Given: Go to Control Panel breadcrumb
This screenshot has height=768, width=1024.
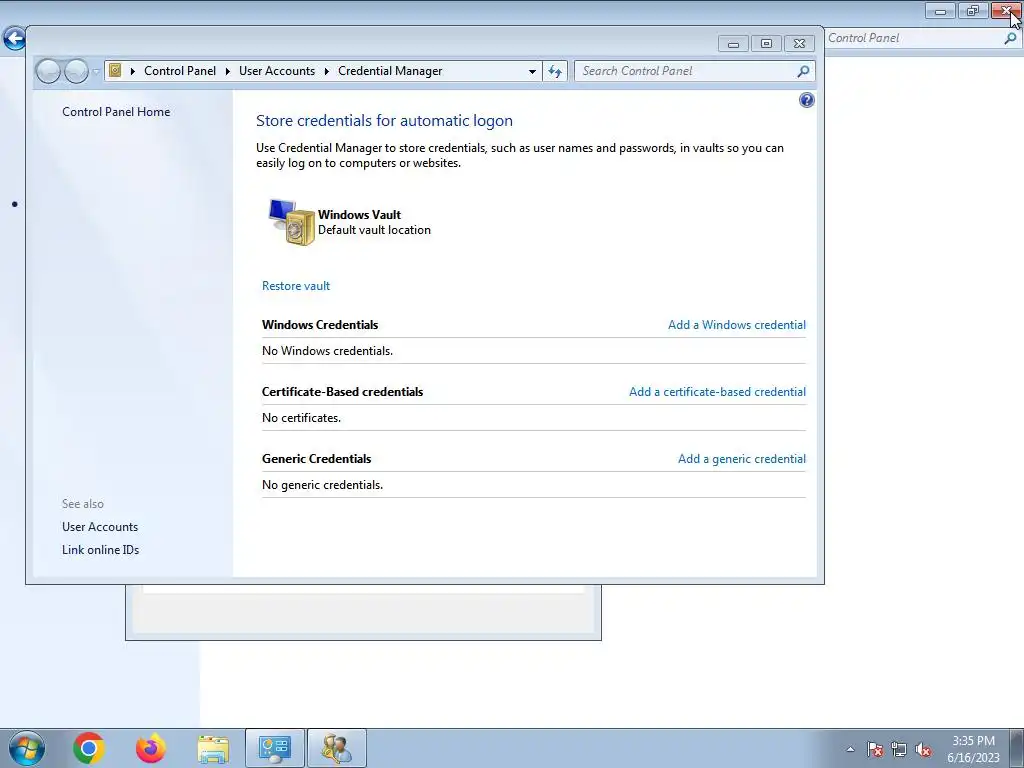Looking at the screenshot, I should click(180, 71).
